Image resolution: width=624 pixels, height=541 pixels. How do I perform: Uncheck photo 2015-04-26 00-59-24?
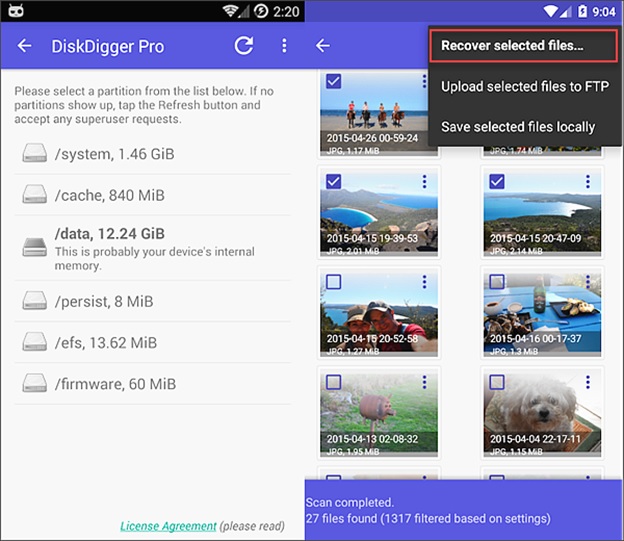point(333,81)
